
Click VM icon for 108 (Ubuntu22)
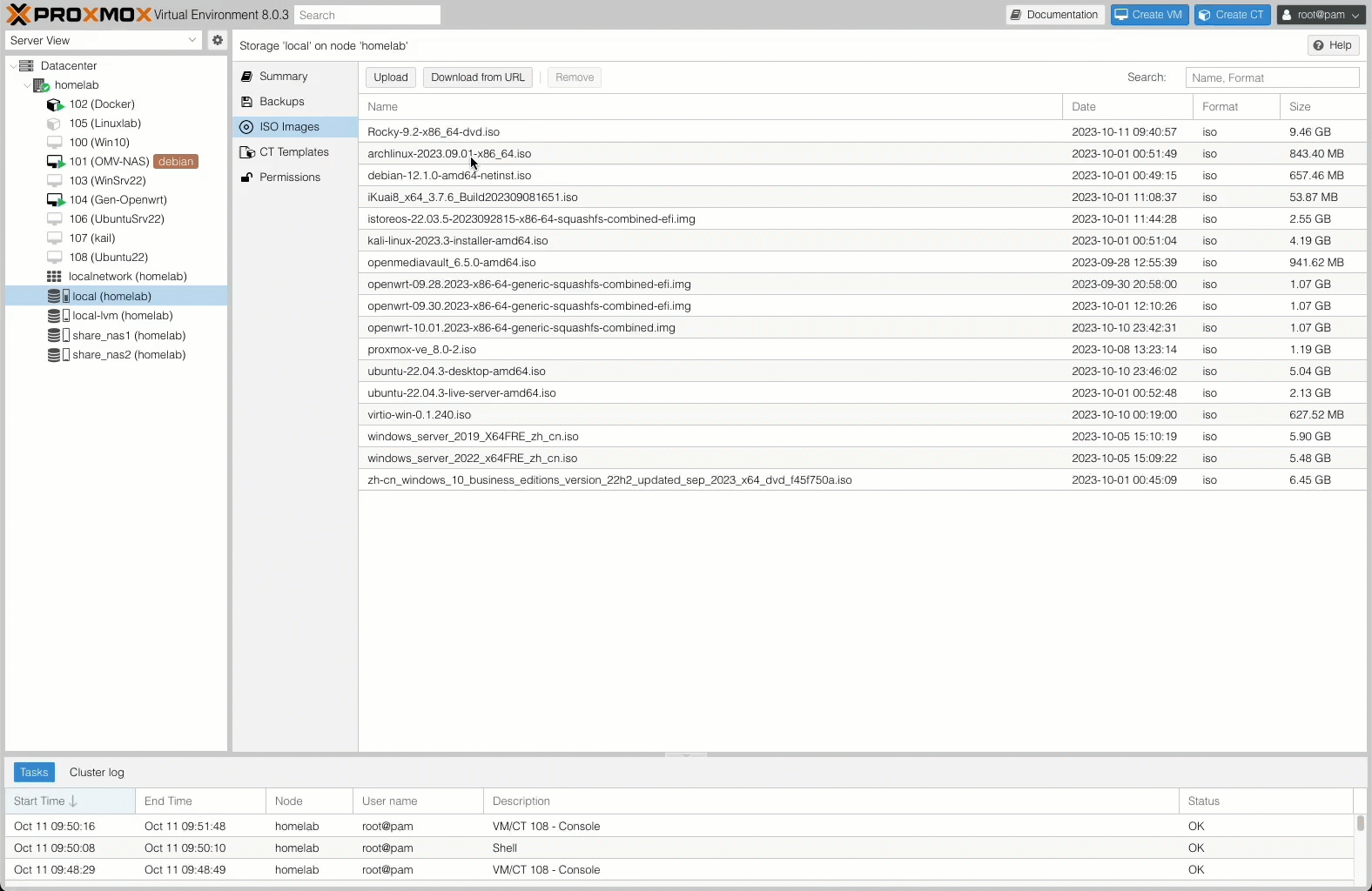click(54, 258)
